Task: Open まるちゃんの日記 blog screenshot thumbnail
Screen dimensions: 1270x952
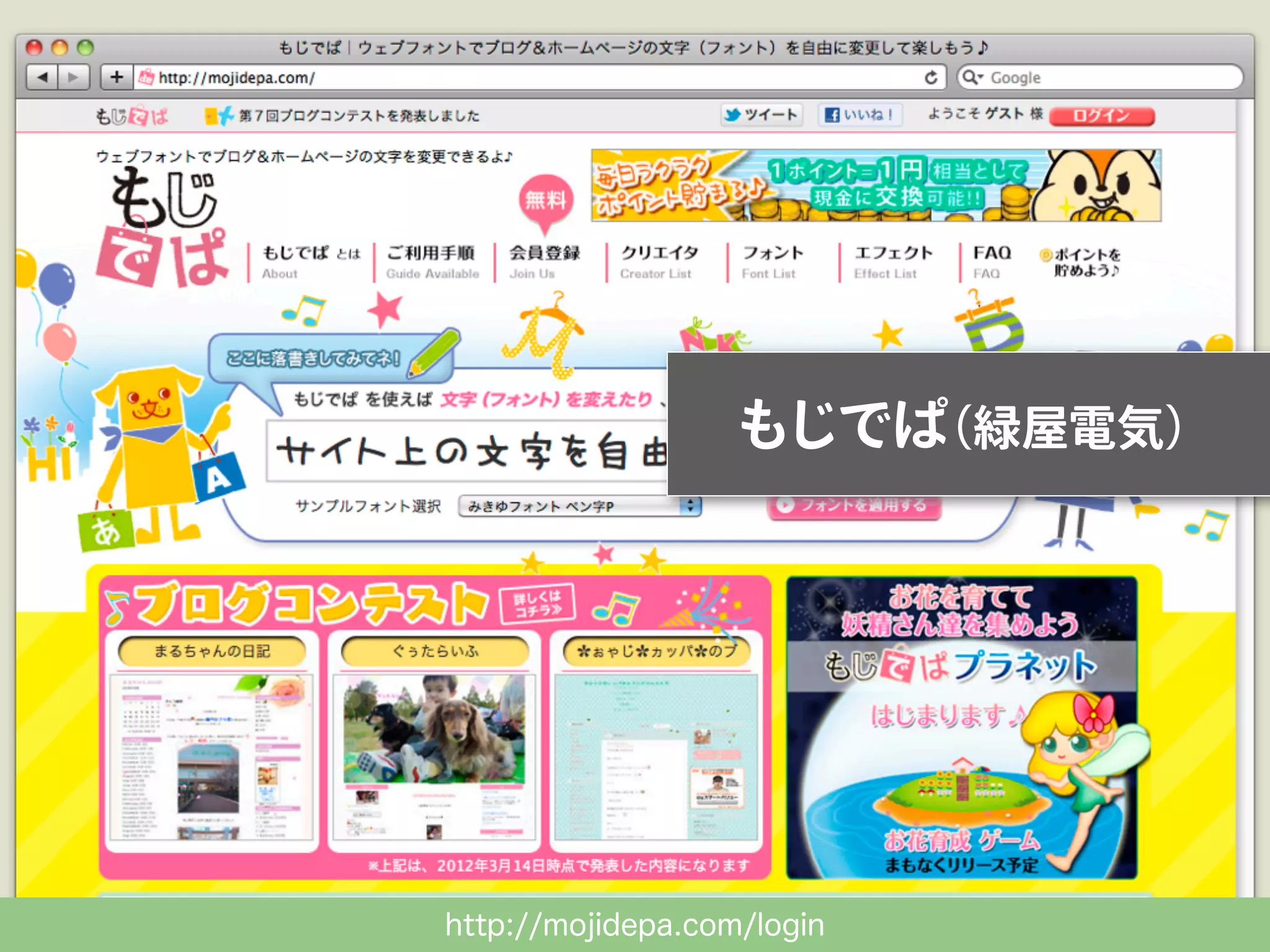Action: click(212, 757)
